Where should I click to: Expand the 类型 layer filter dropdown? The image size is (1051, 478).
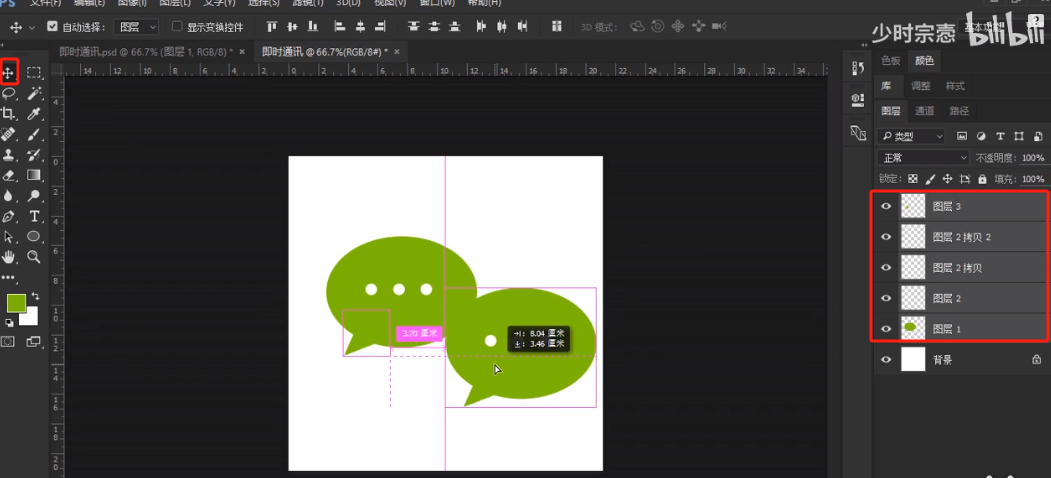pyautogui.click(x=912, y=136)
